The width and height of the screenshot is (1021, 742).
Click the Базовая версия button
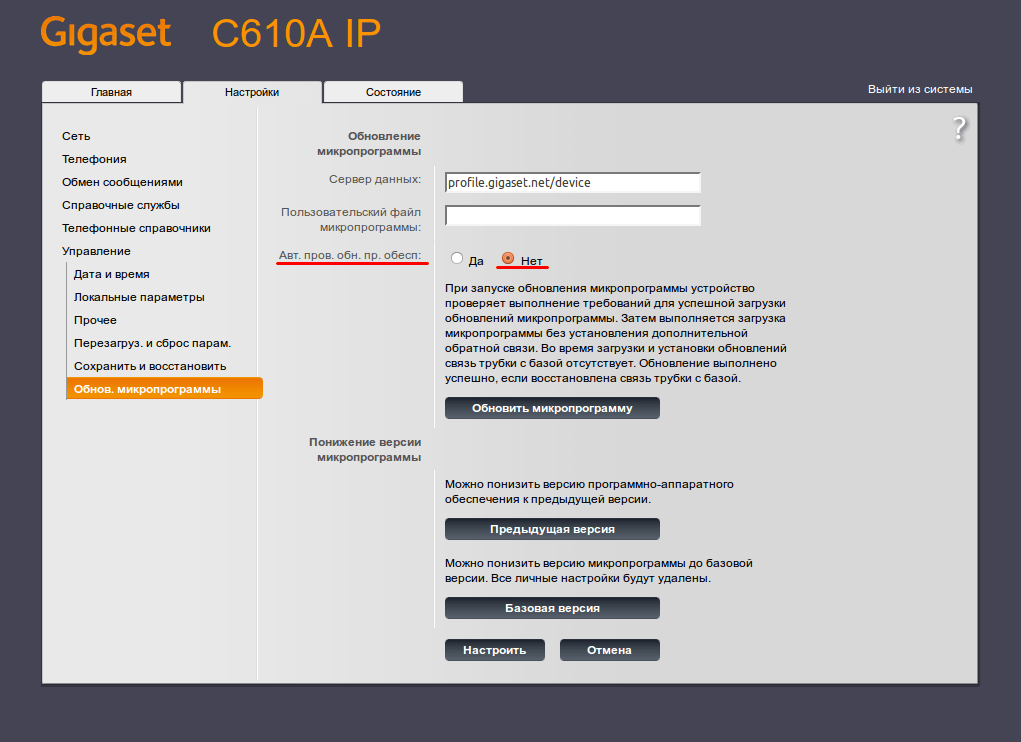[x=552, y=608]
